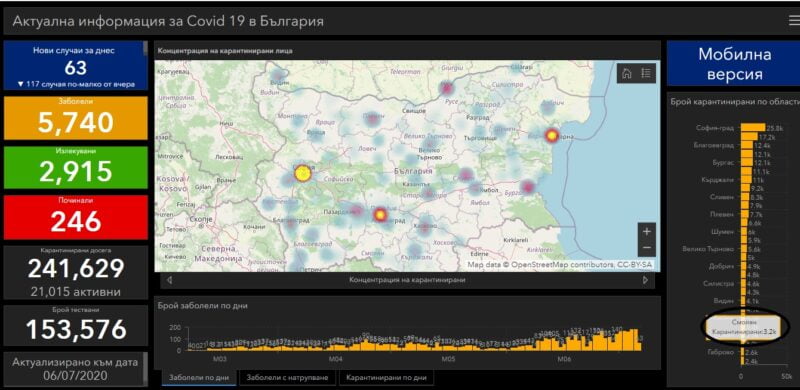
Task: Click the Бургас bar label
Action: point(723,163)
